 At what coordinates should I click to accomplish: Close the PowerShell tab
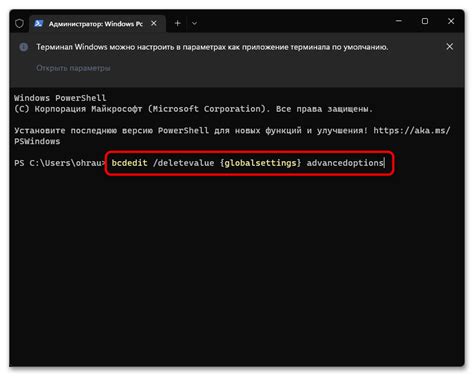(x=154, y=23)
